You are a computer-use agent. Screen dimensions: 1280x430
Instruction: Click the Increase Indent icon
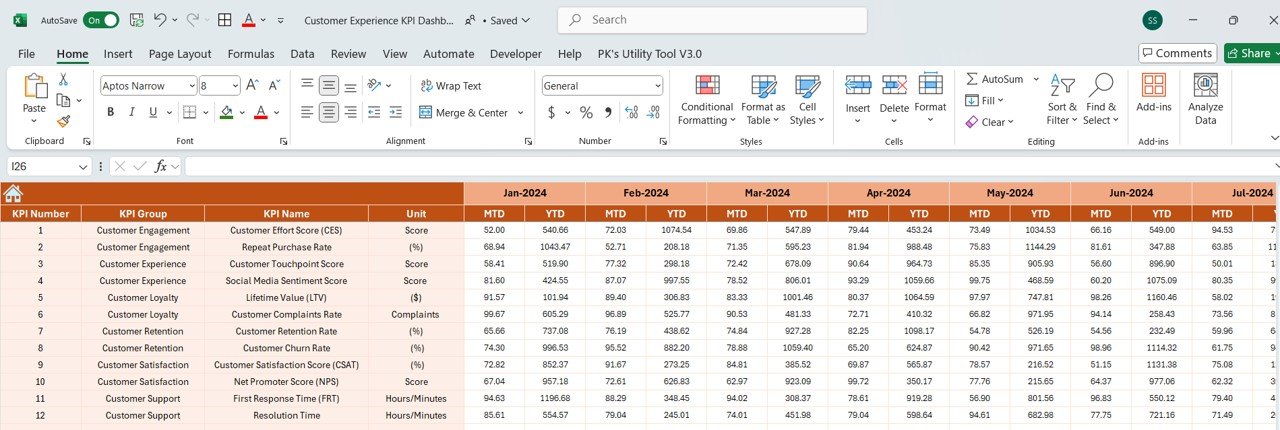pos(397,112)
